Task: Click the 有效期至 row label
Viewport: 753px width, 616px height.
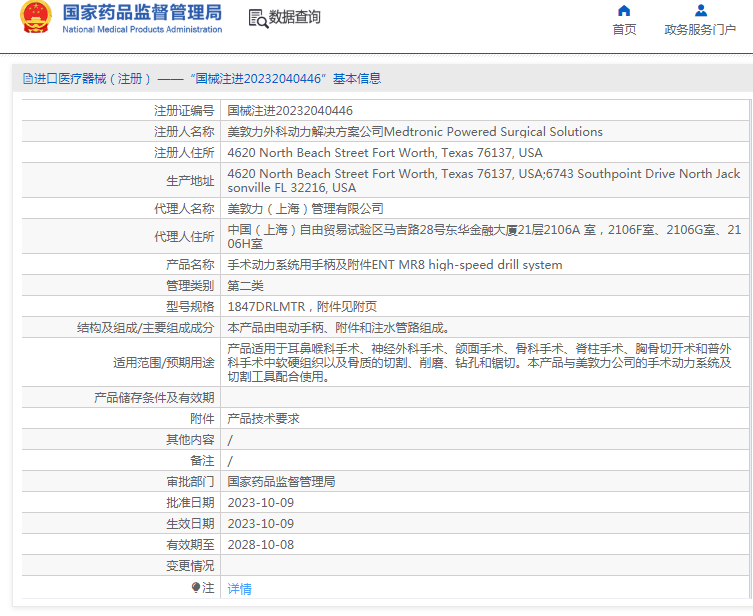Action: click(x=190, y=545)
